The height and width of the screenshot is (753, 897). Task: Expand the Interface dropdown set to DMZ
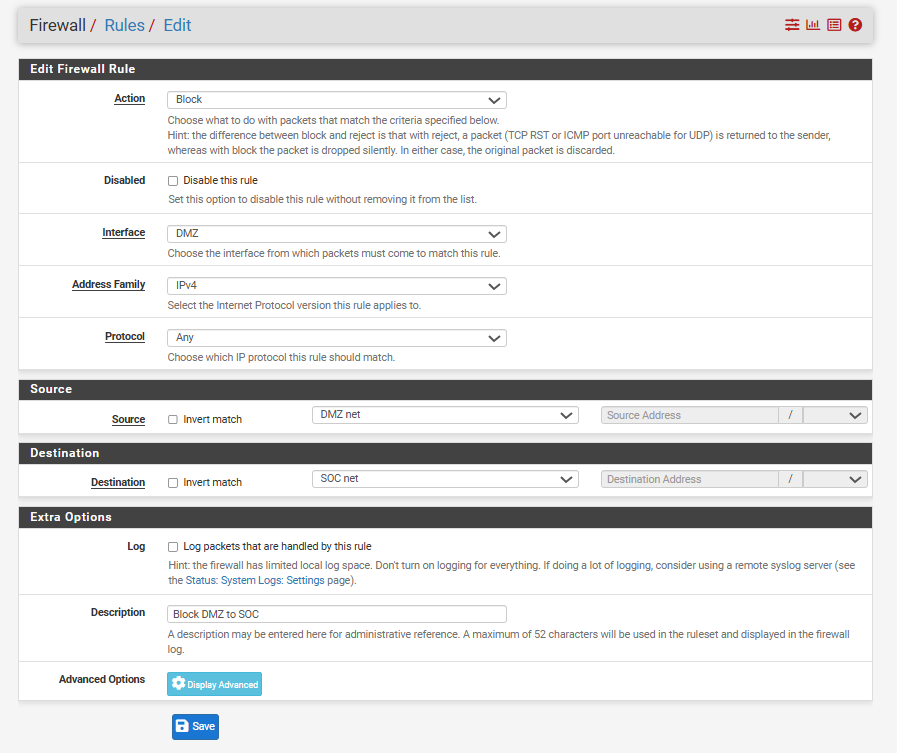[336, 234]
